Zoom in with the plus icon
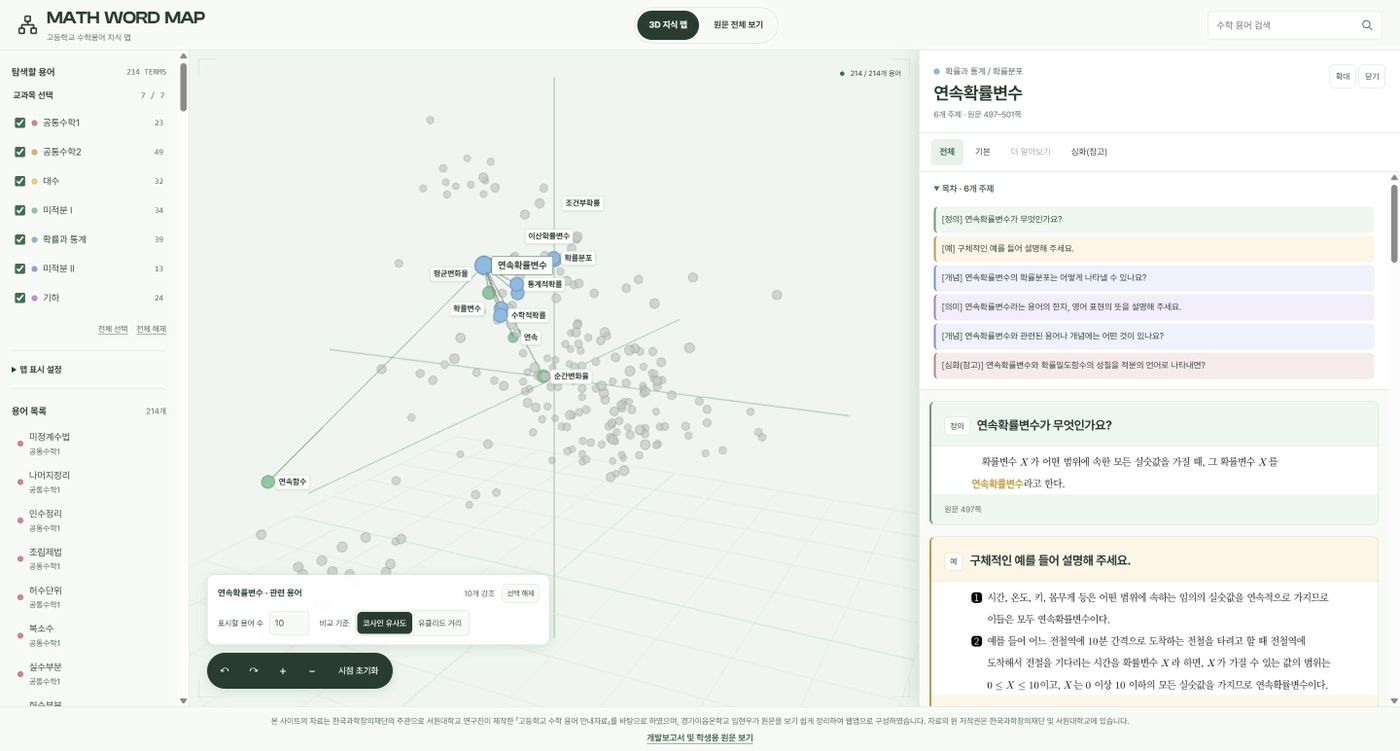 [x=283, y=670]
